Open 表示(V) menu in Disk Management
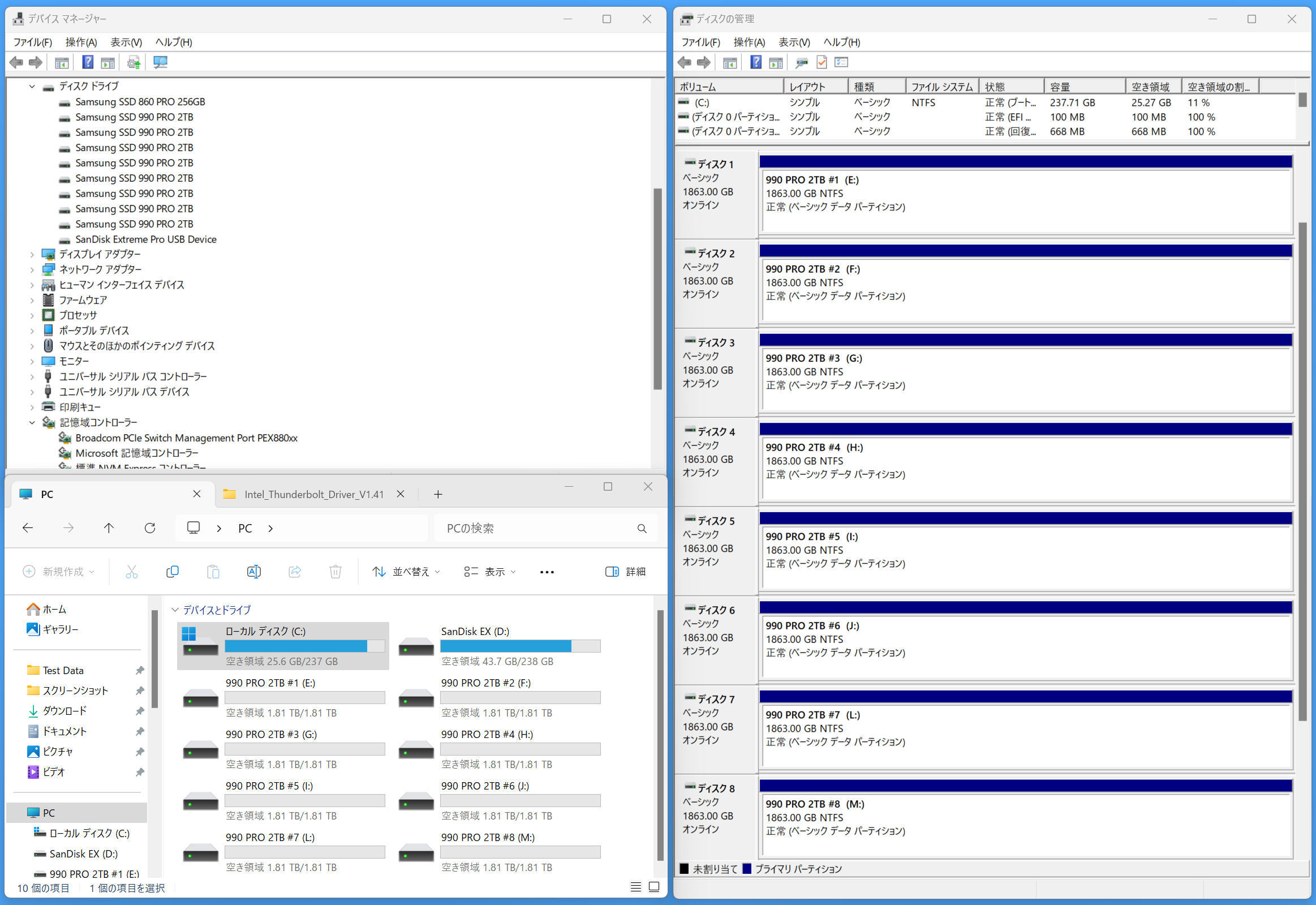The width and height of the screenshot is (1316, 905). click(x=794, y=42)
